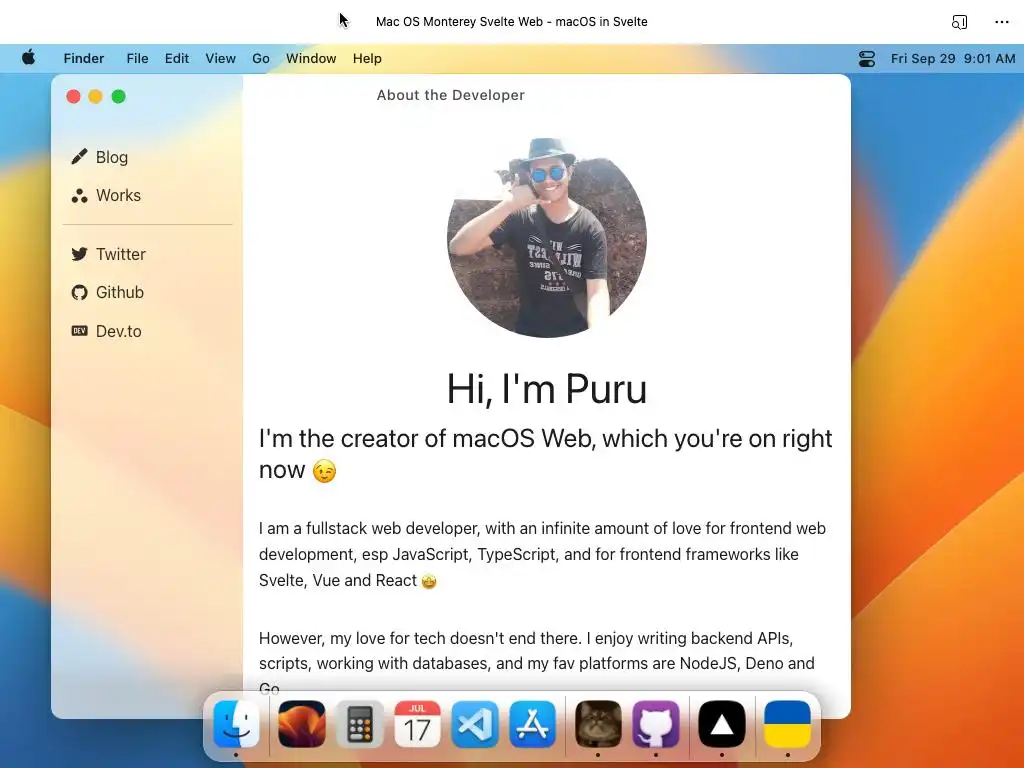
Task: Click the 'Hi, I'm Puru' heading
Action: point(547,389)
